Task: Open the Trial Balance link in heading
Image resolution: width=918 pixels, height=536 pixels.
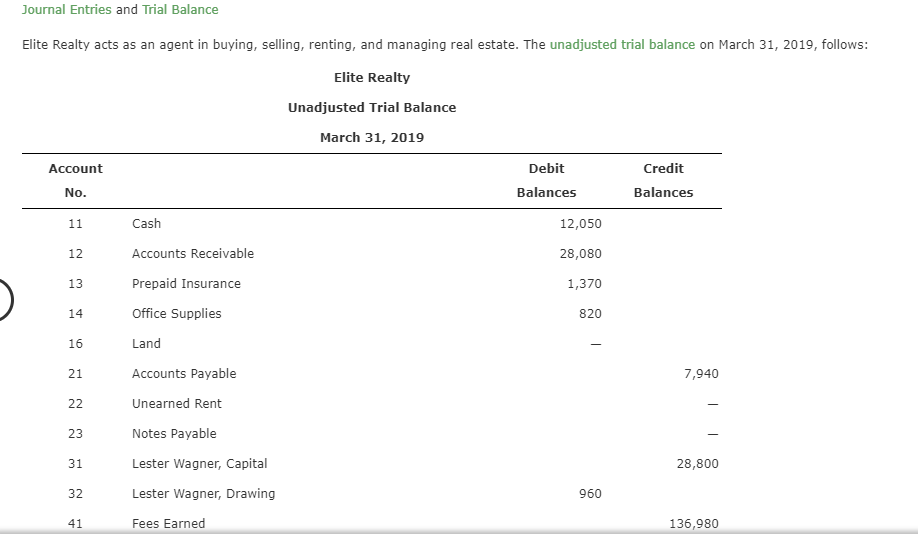Action: [180, 10]
